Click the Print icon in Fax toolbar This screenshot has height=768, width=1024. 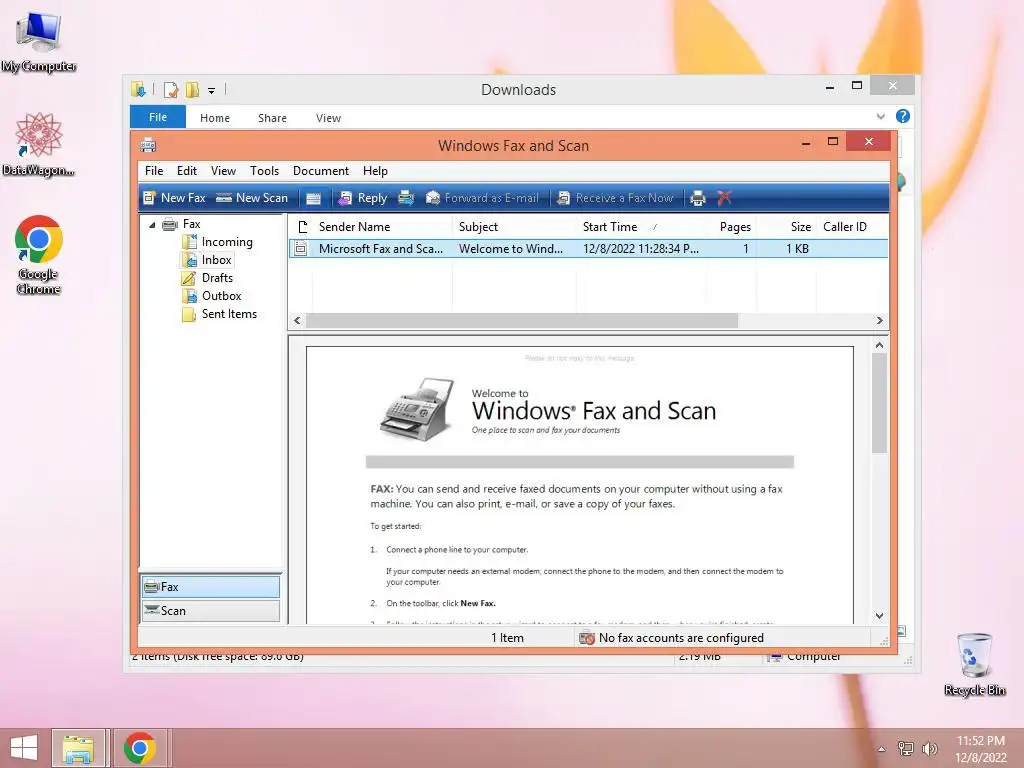point(698,198)
